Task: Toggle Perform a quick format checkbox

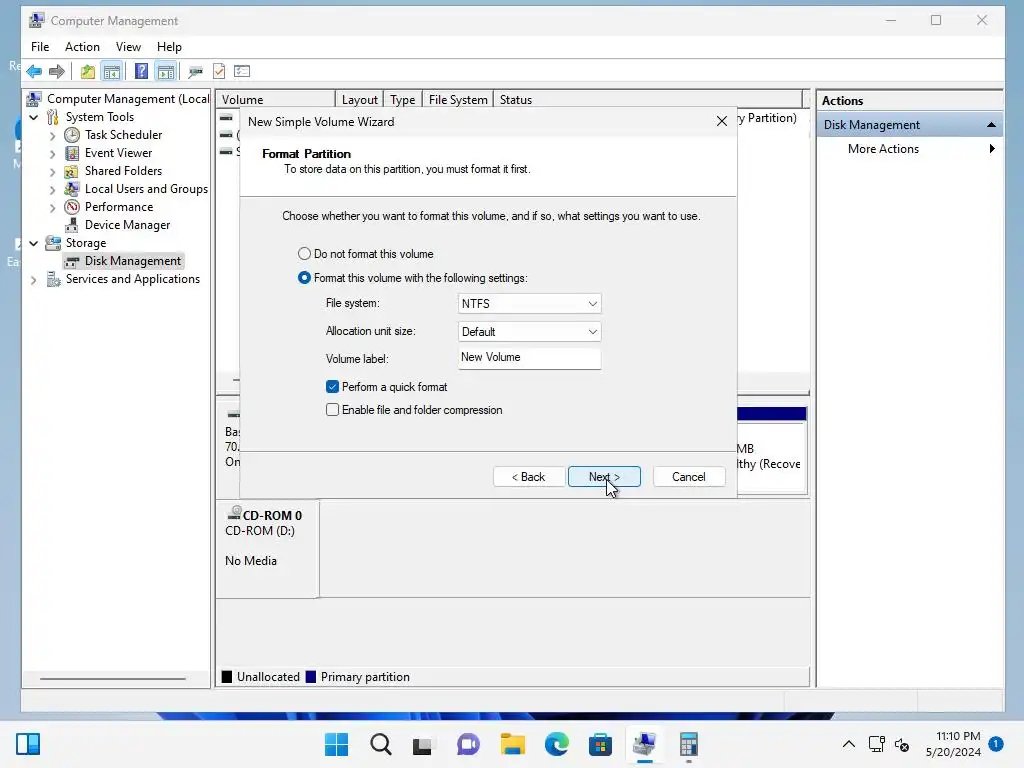Action: [x=332, y=387]
